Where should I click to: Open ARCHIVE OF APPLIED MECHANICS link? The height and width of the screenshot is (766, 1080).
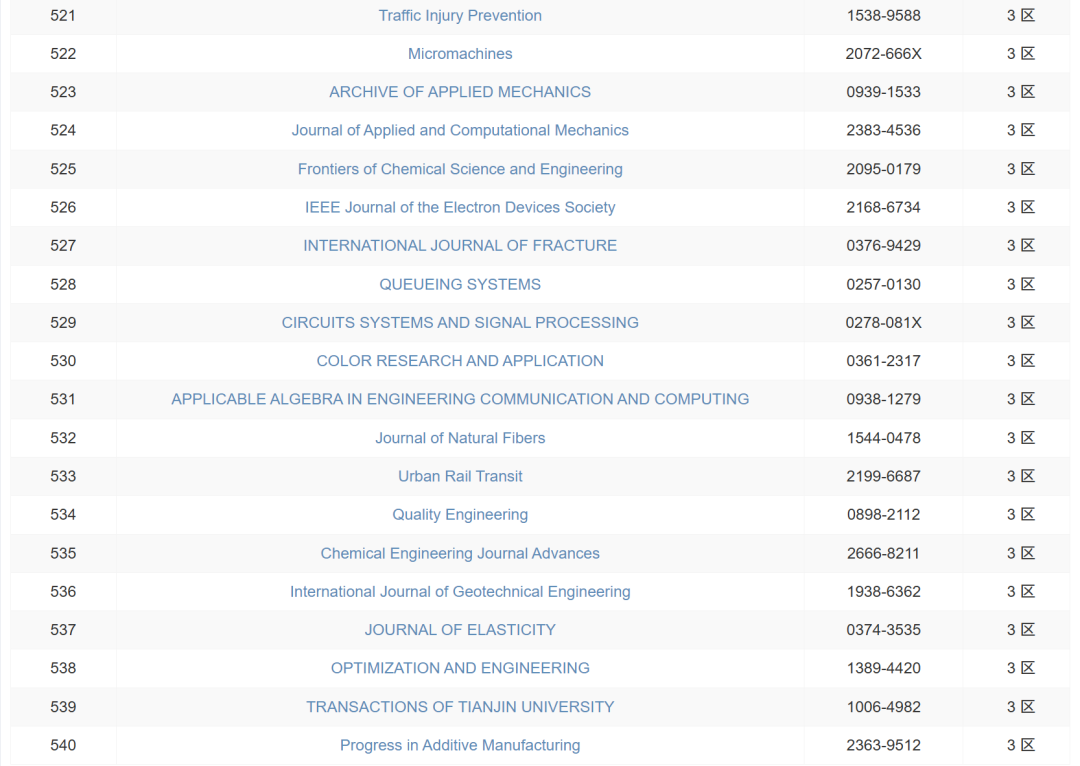460,92
